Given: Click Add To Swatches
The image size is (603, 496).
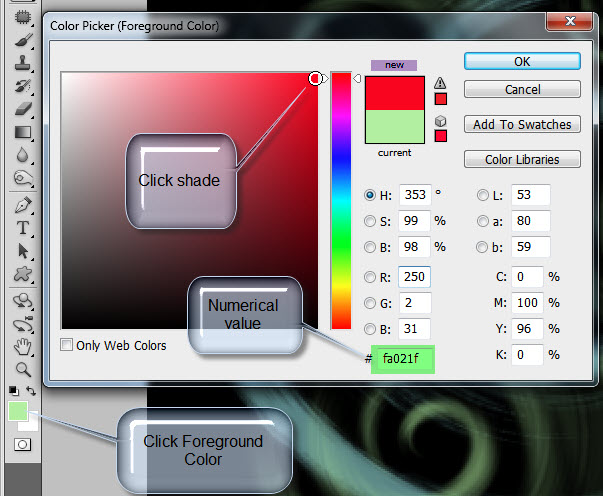Looking at the screenshot, I should [522, 124].
